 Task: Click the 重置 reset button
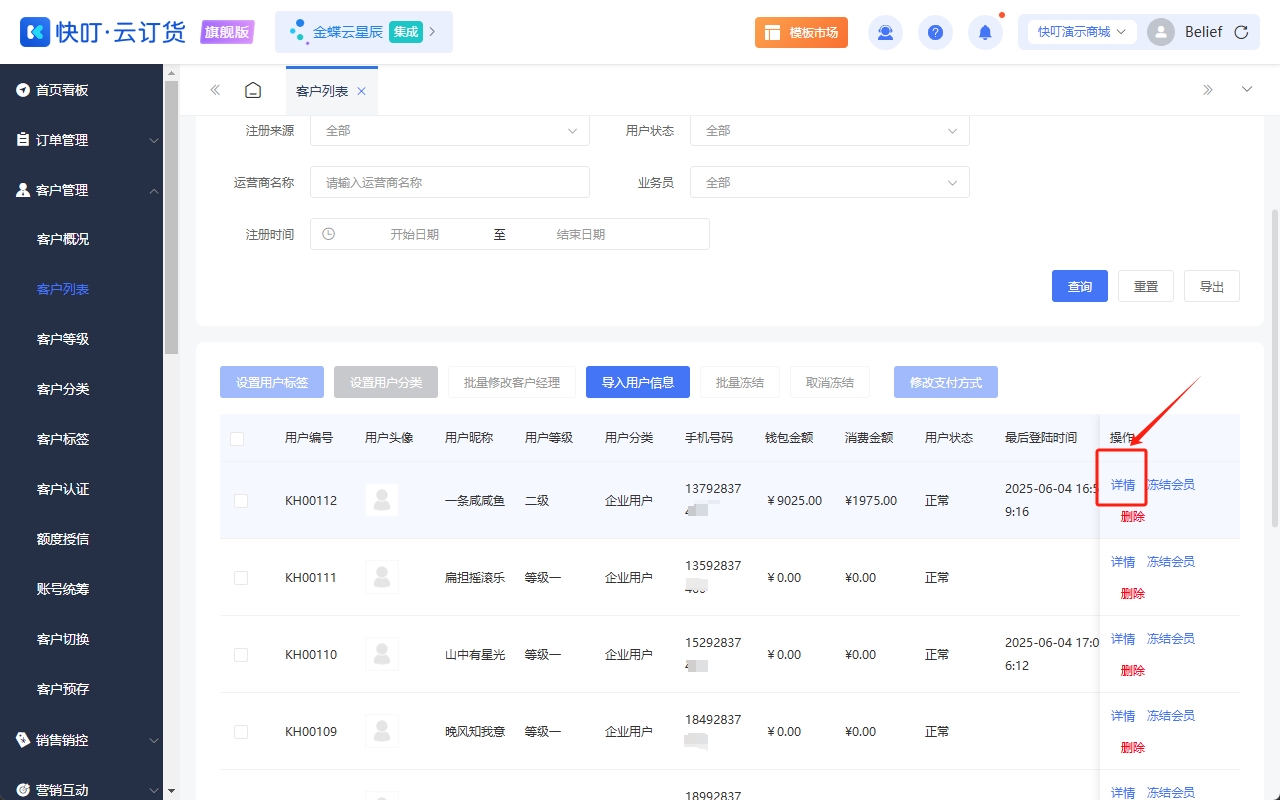coord(1146,286)
